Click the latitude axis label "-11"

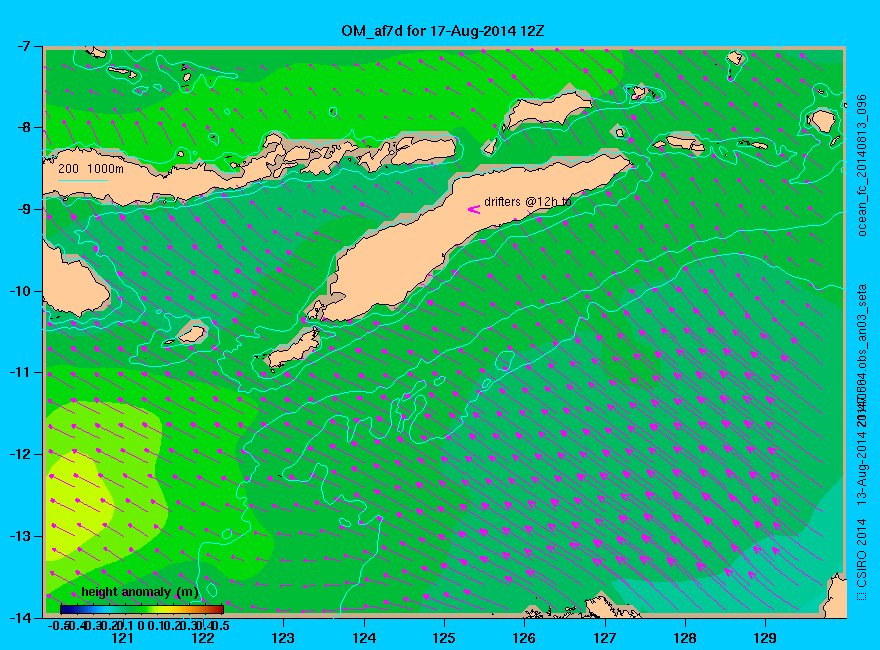[x=20, y=373]
